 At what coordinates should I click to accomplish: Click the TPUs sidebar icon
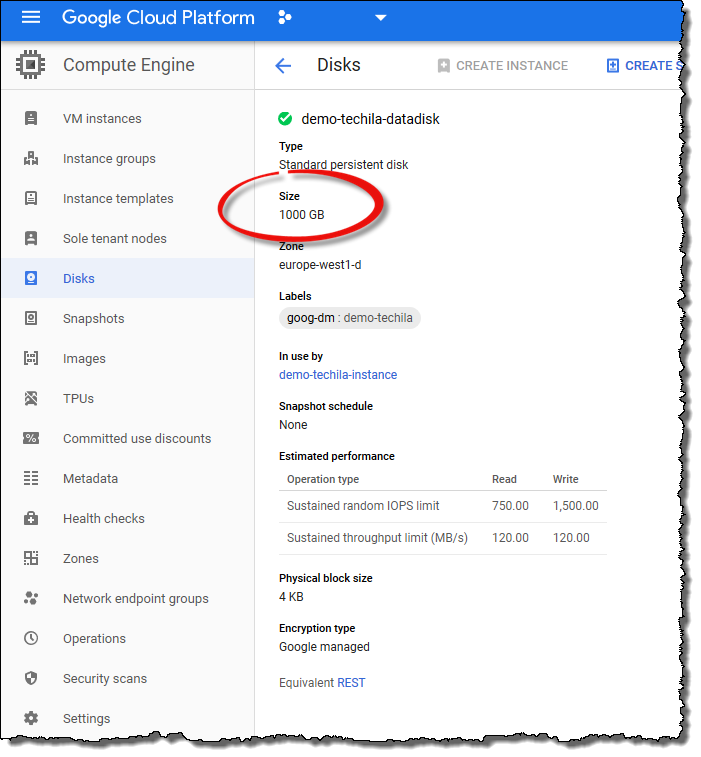pos(31,399)
